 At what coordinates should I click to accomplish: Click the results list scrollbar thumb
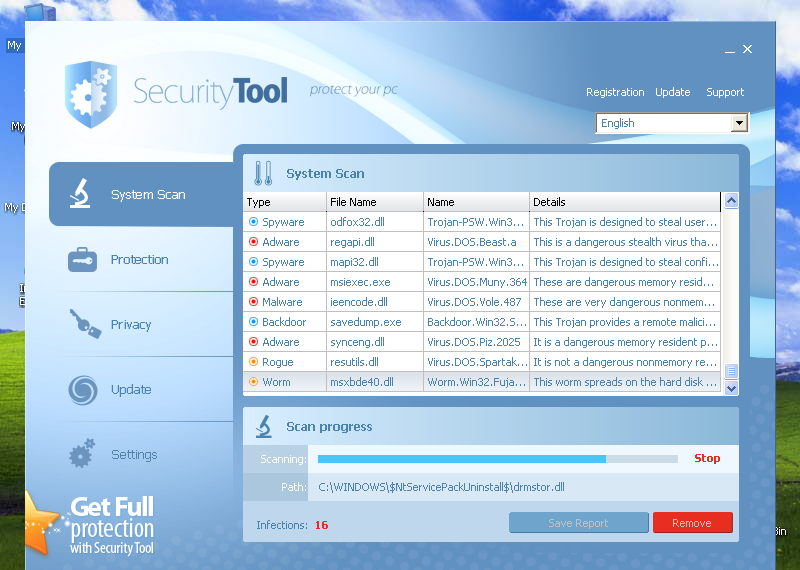point(731,371)
